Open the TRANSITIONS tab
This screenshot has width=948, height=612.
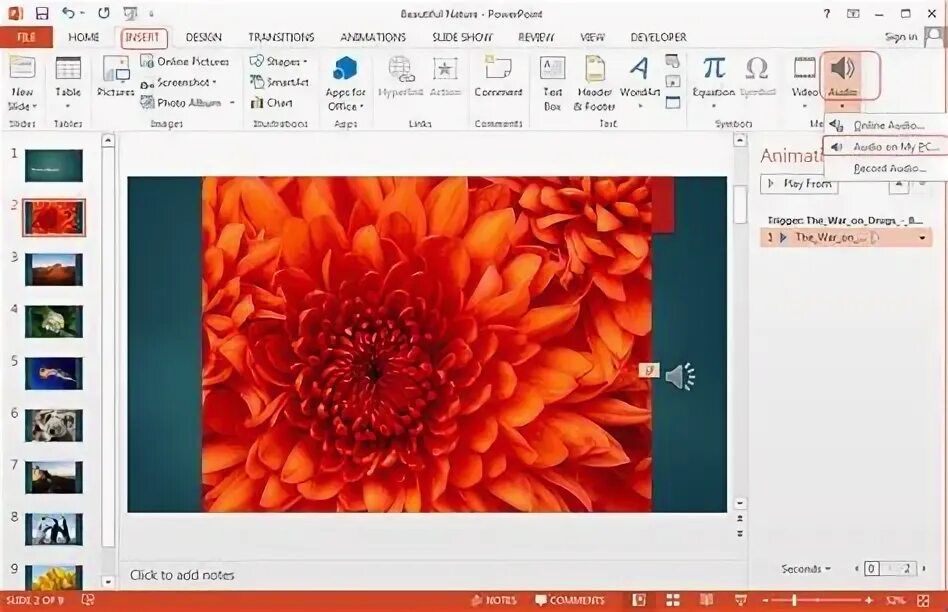point(281,37)
